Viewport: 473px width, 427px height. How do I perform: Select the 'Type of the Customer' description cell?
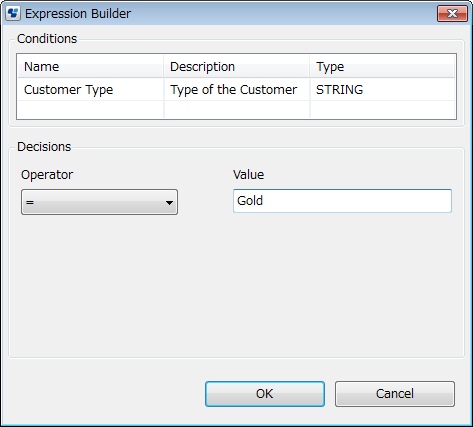(236, 89)
